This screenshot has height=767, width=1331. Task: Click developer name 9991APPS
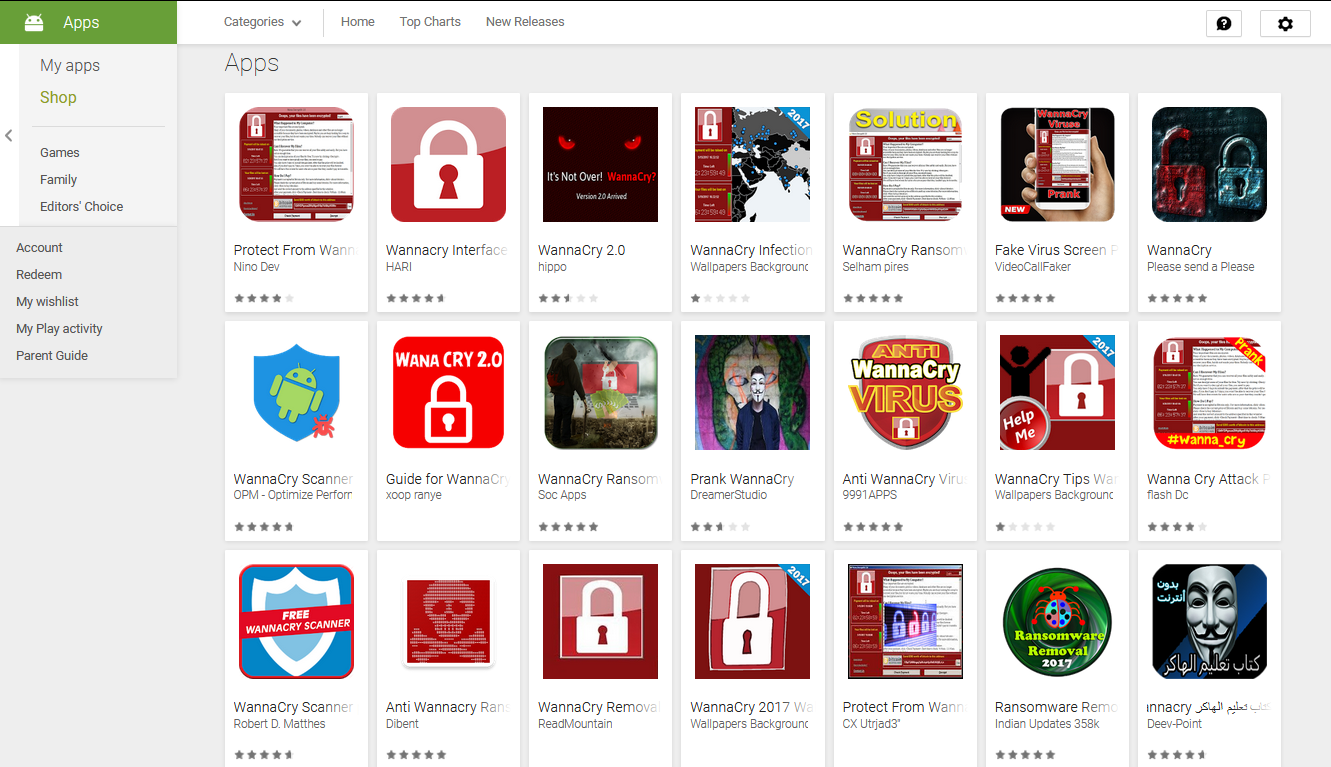870,495
